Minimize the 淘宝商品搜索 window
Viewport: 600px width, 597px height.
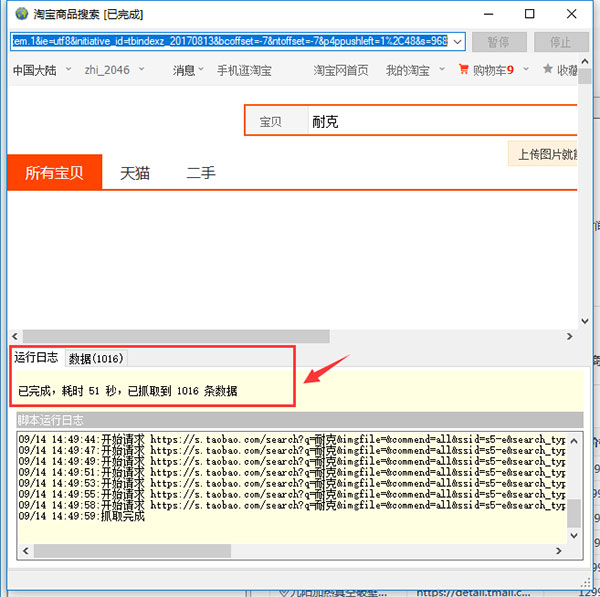489,14
